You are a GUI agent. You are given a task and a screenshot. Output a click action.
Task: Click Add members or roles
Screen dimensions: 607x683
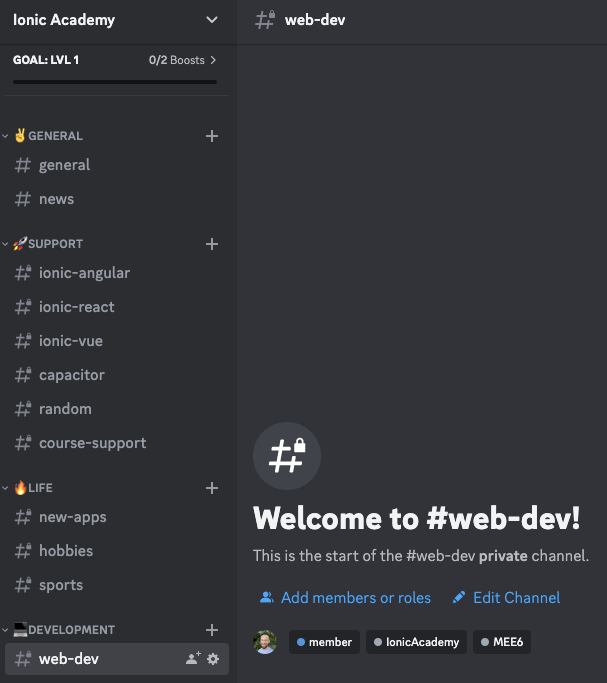[x=345, y=598]
